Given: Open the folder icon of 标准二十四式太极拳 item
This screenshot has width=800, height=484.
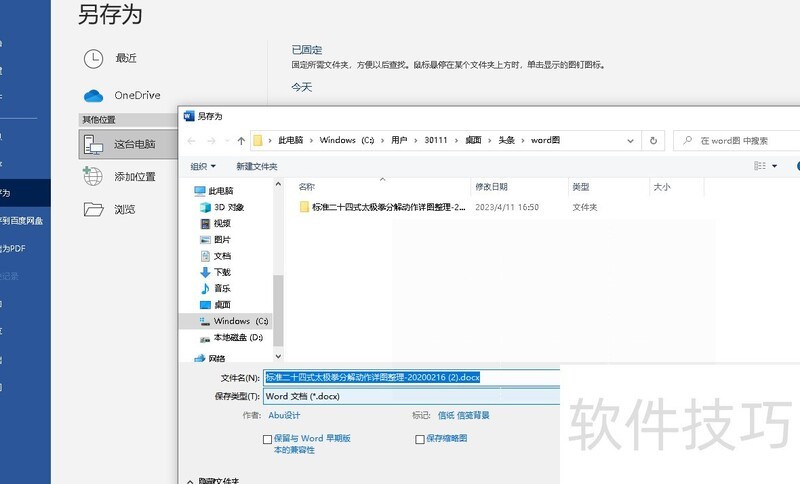Looking at the screenshot, I should (x=305, y=207).
